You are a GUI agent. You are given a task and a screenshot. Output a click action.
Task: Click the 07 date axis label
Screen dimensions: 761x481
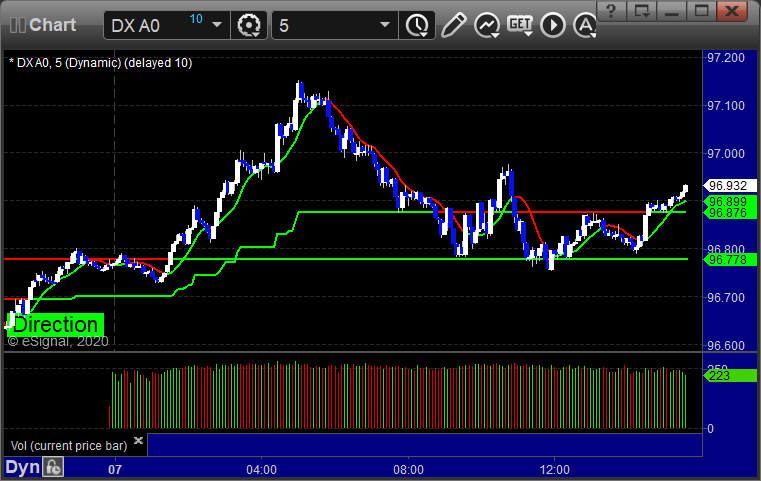coord(115,470)
